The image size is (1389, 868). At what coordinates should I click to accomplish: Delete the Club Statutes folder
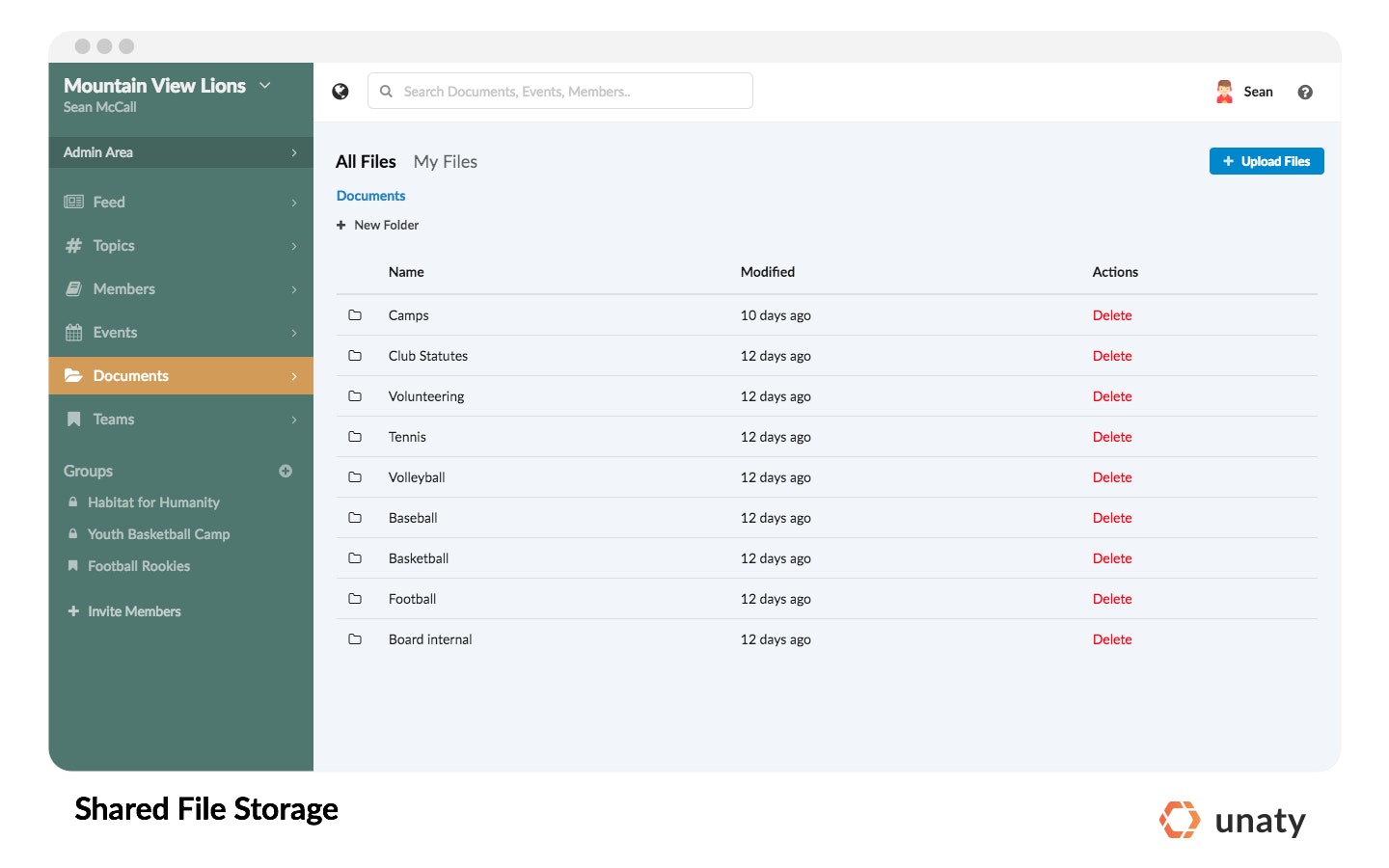click(x=1112, y=356)
